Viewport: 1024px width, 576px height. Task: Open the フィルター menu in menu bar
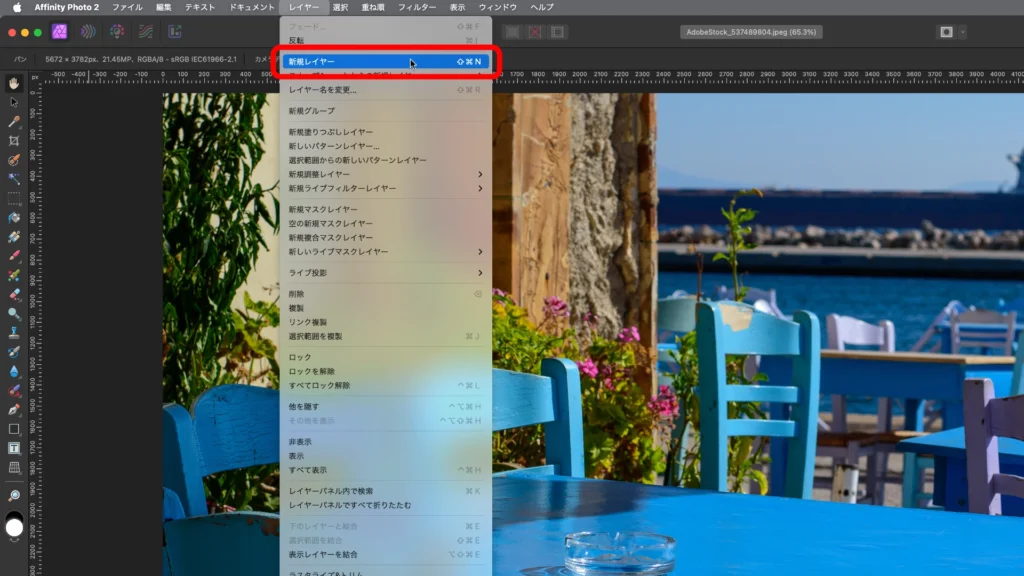click(x=417, y=7)
